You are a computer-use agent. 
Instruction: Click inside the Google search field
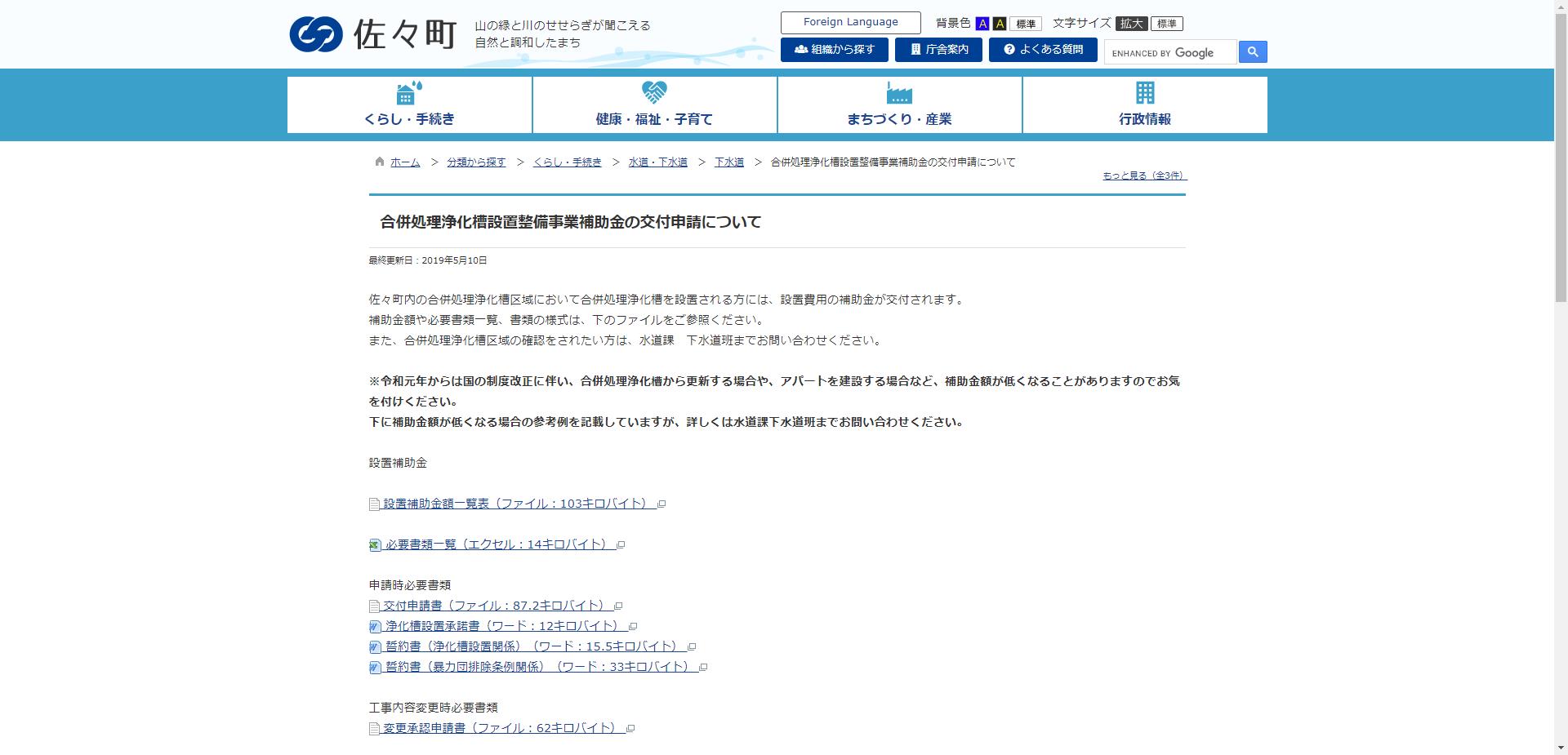click(1168, 52)
